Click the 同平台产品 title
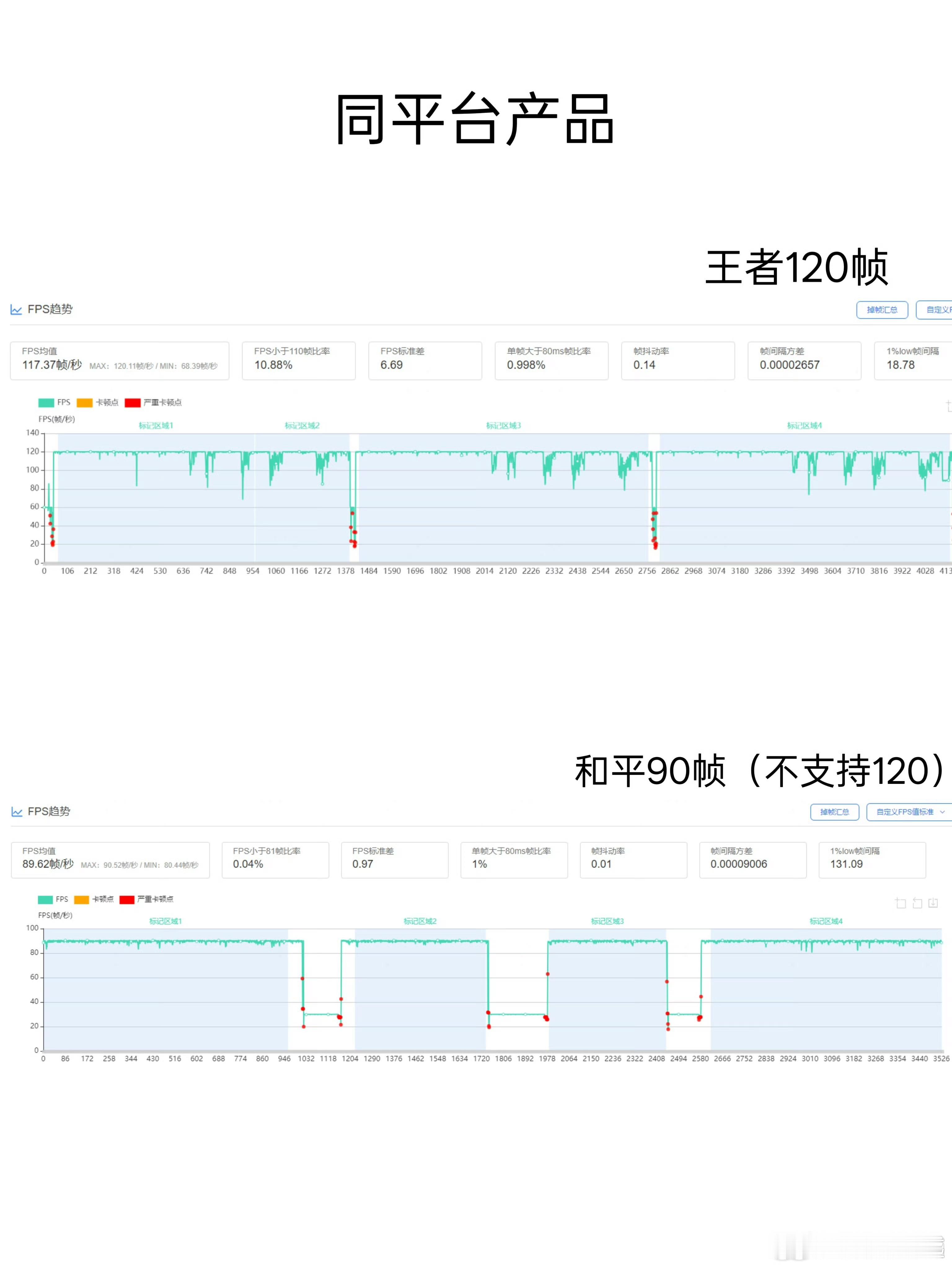Viewport: 952px width, 1270px height. (x=474, y=119)
